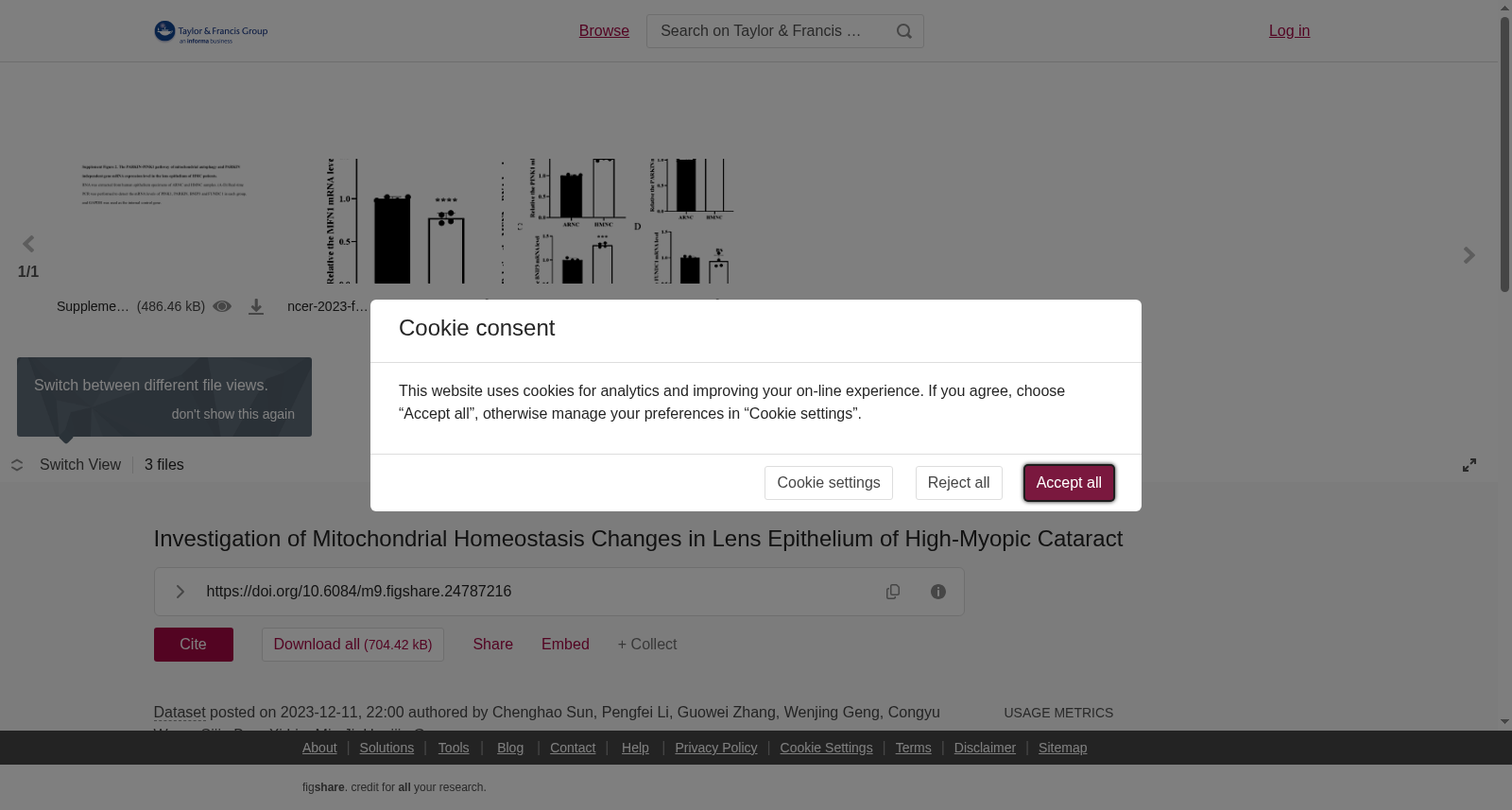Click the search magnifier icon
Image resolution: width=1512 pixels, height=810 pixels.
point(904,31)
